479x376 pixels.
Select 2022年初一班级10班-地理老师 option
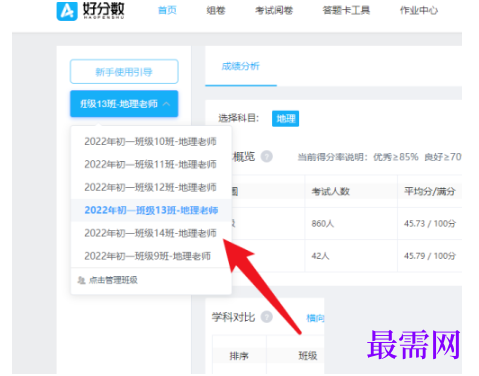coord(151,142)
